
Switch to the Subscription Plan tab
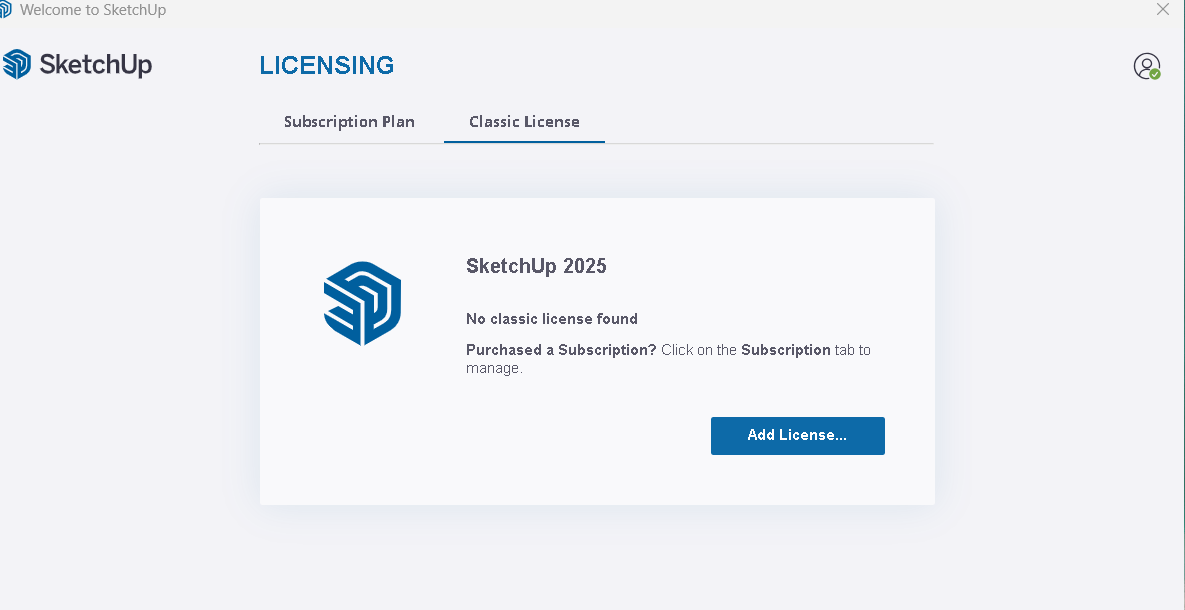coord(349,122)
